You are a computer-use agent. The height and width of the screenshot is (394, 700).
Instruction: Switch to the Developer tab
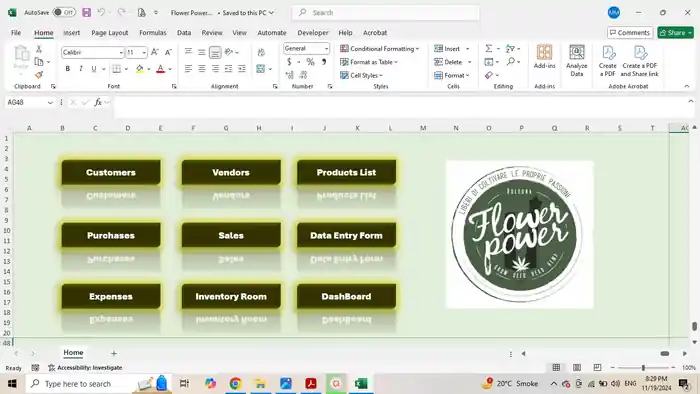313,33
